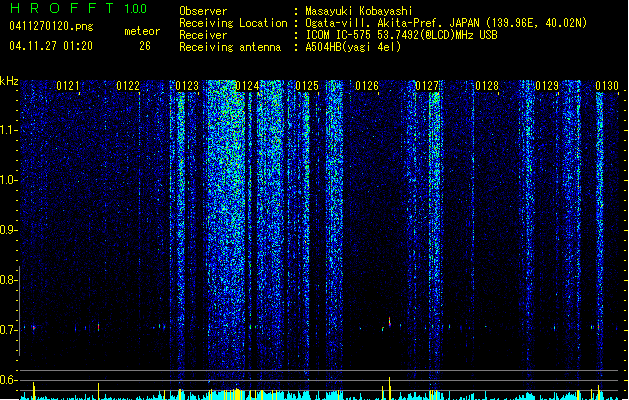Click the 0125 time marker
Image resolution: width=629 pixels, height=400 pixels.
(307, 86)
